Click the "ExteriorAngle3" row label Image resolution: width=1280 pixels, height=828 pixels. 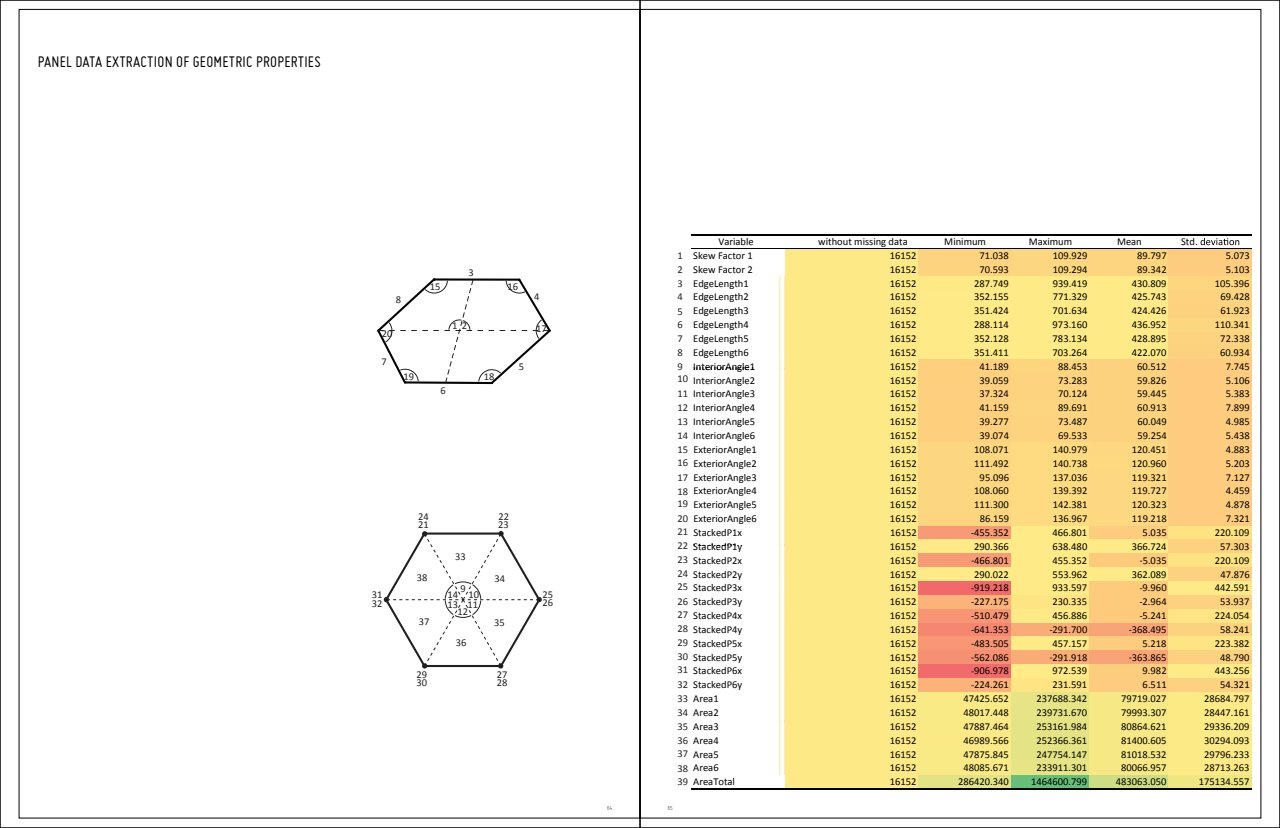[725, 478]
